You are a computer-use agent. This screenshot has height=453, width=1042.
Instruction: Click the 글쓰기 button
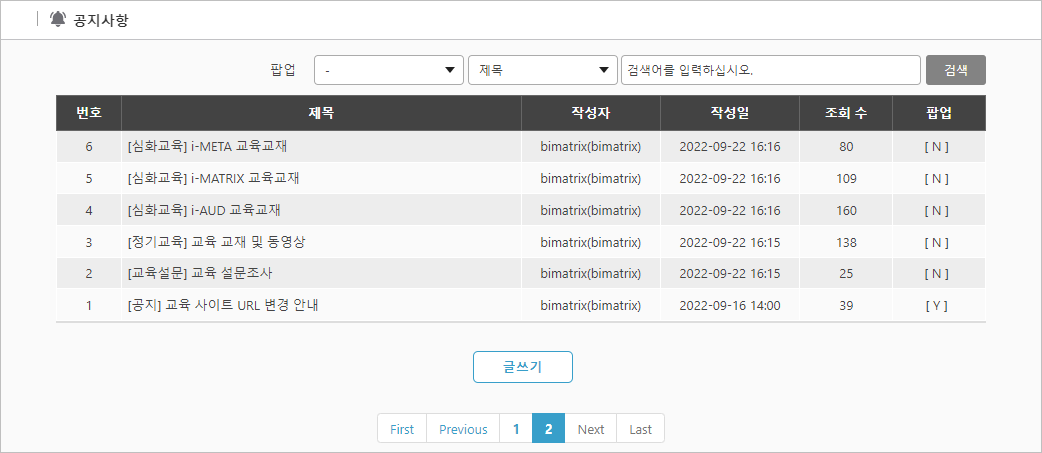pos(522,367)
